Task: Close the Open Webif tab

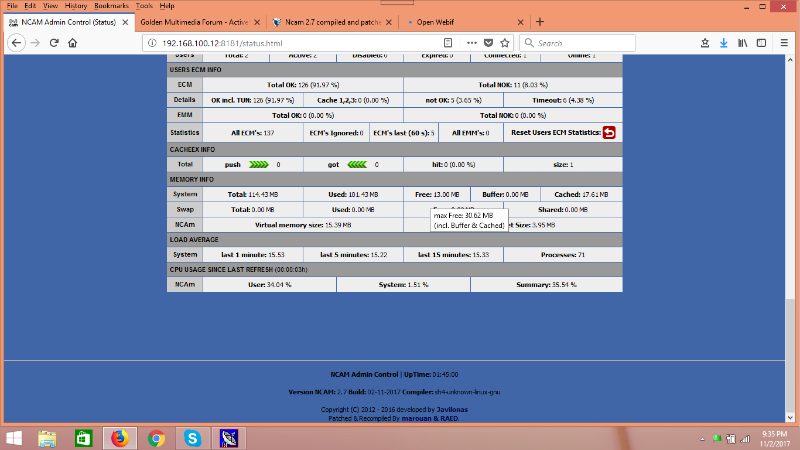Action: coord(520,22)
